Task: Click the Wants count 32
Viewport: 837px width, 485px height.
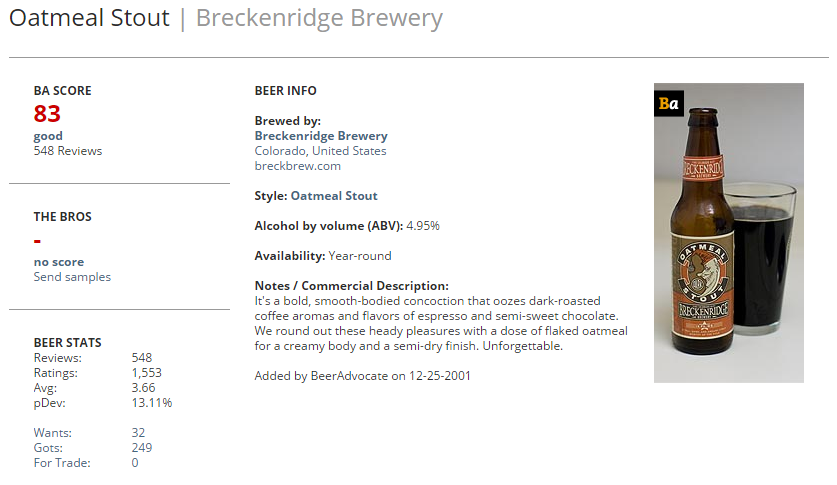Action: click(x=138, y=433)
